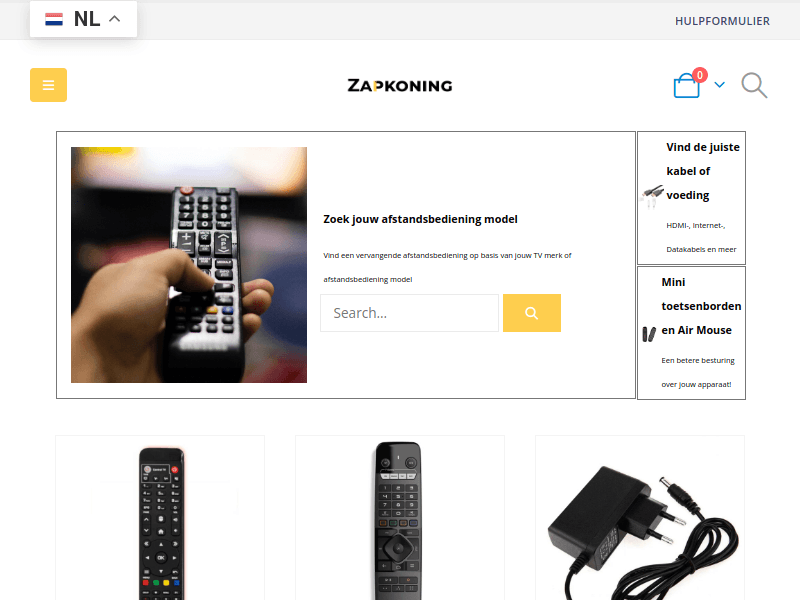Open the power adapter product image

642,531
